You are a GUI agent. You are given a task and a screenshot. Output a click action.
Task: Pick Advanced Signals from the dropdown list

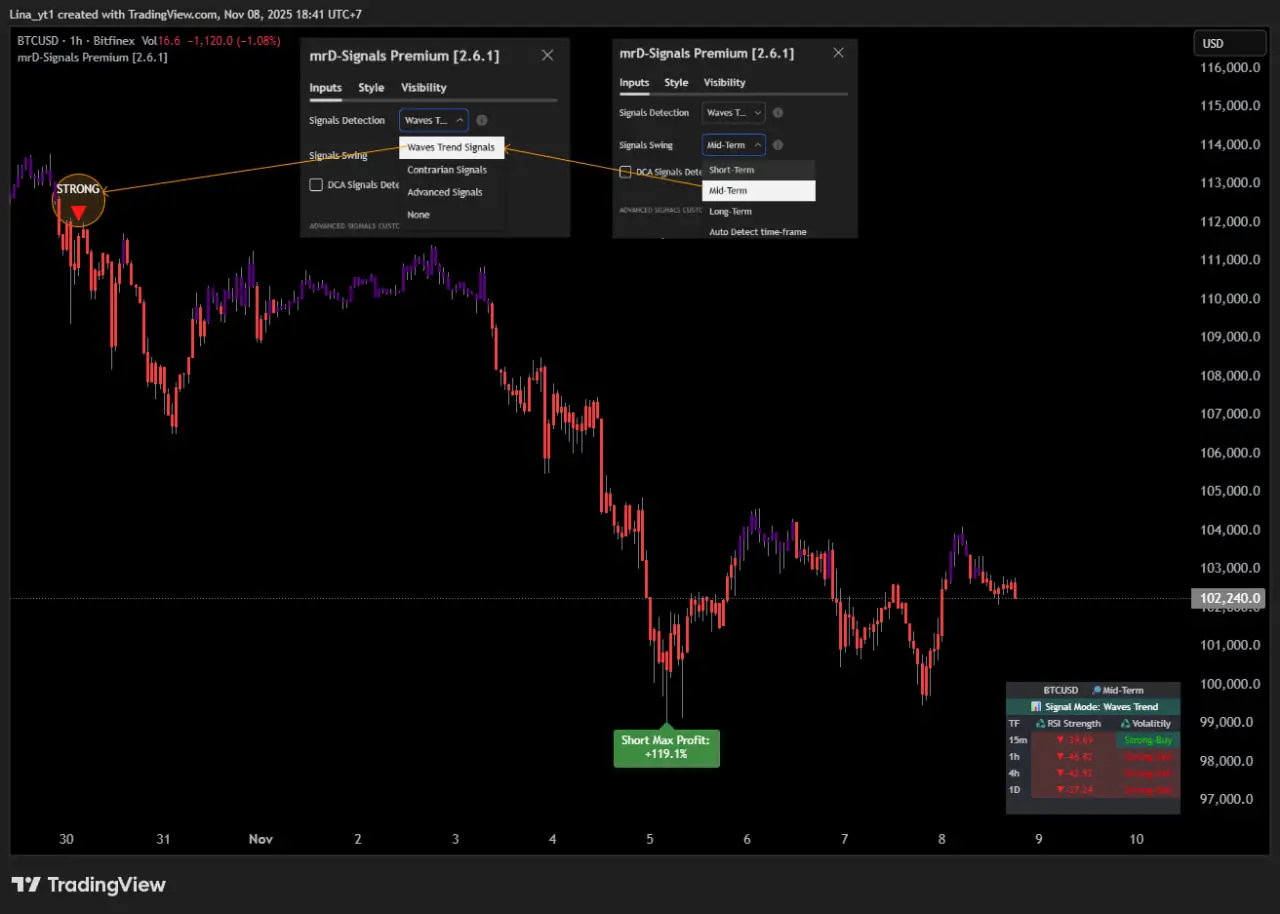445,192
